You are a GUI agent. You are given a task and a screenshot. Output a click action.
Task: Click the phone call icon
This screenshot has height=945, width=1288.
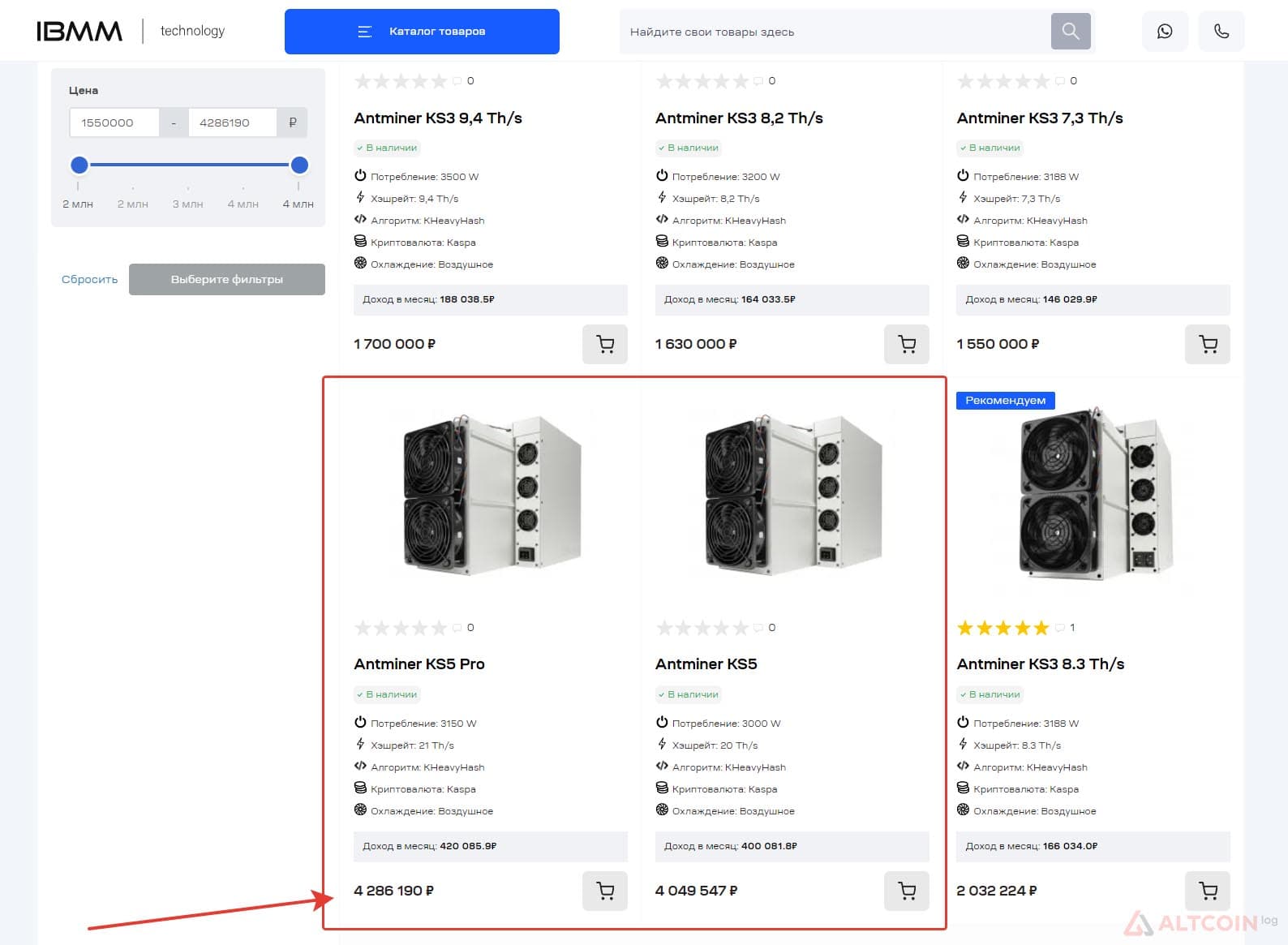coord(1221,32)
